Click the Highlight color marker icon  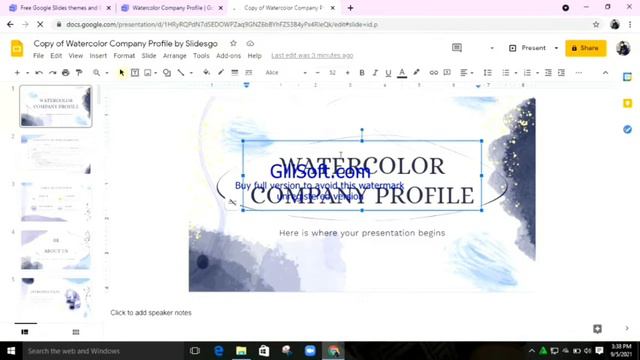416,72
